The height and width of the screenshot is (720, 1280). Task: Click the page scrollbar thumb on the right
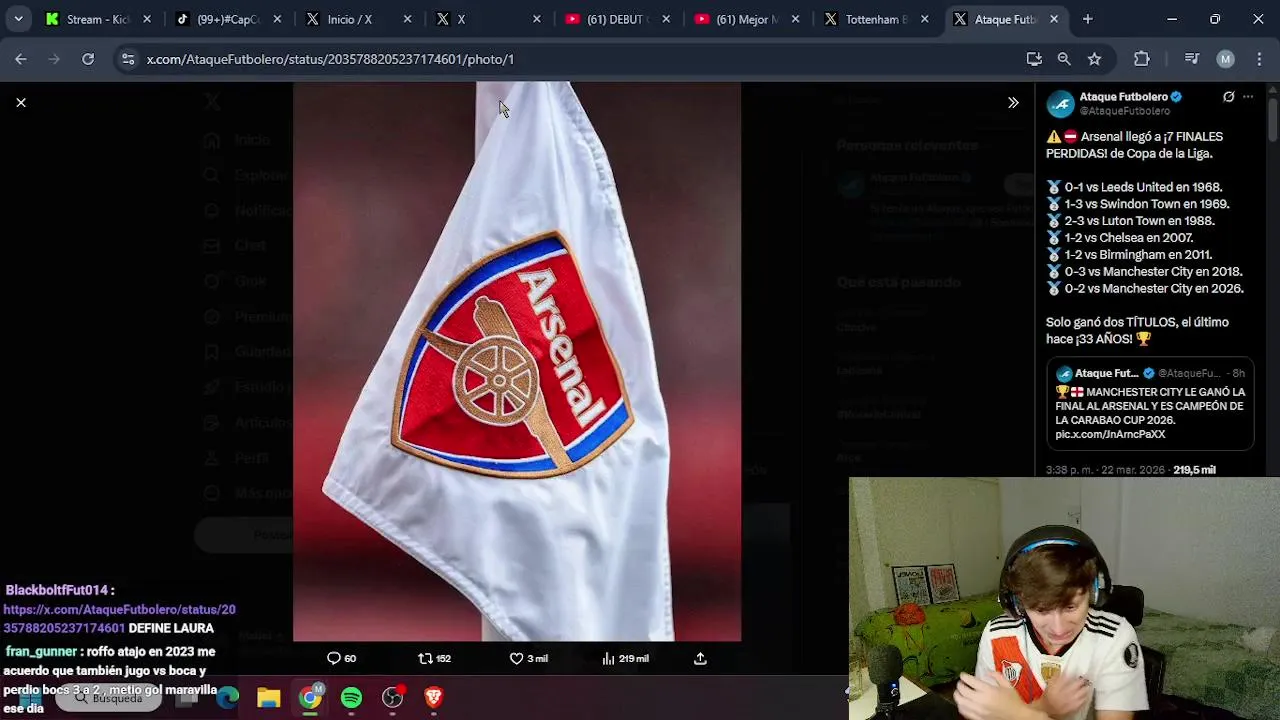coord(1272,120)
